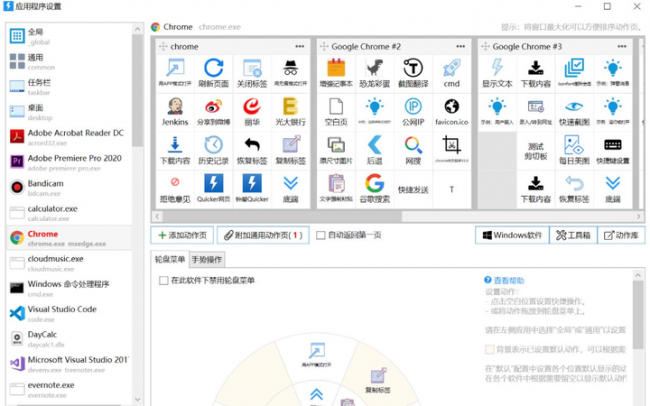Open the Windows软件 button
650x406 pixels.
512,235
